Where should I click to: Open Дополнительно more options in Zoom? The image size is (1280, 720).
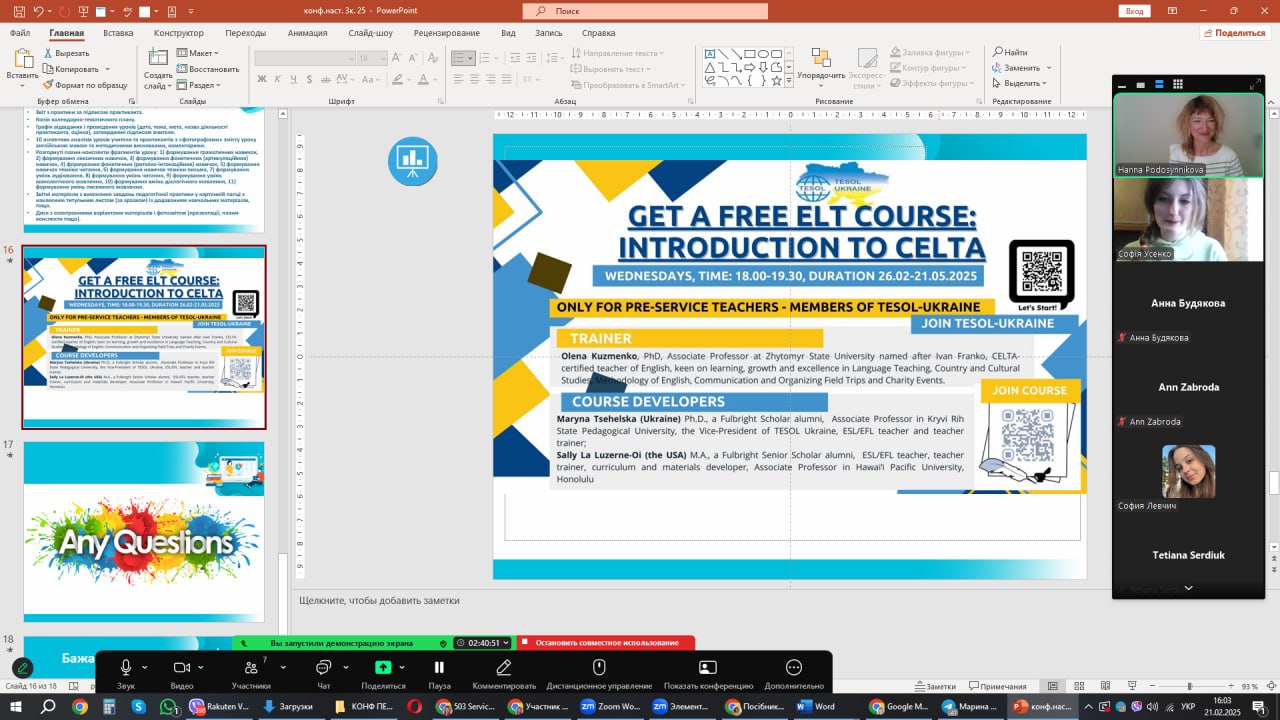pyautogui.click(x=794, y=673)
